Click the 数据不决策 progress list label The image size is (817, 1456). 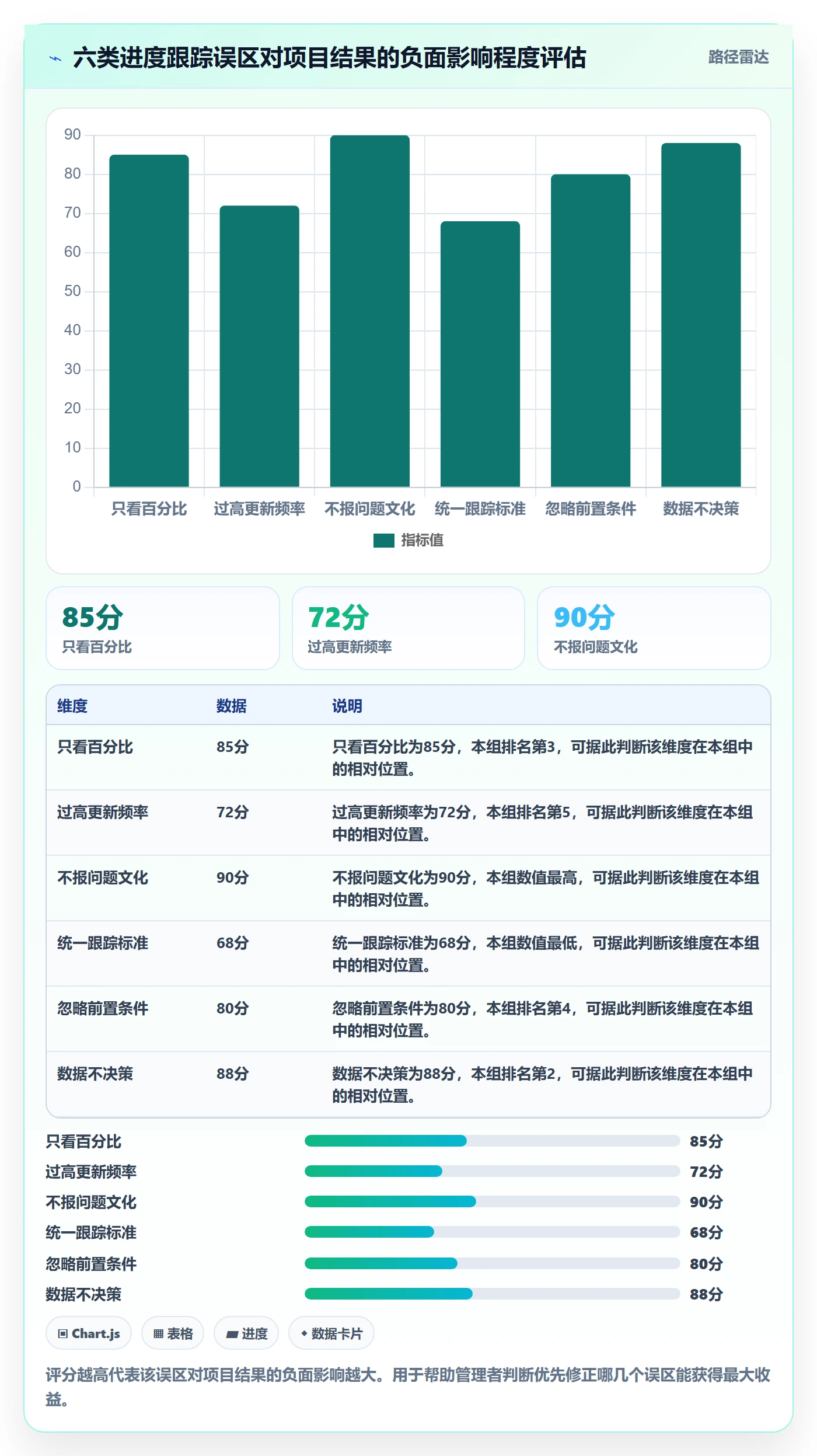click(83, 1294)
